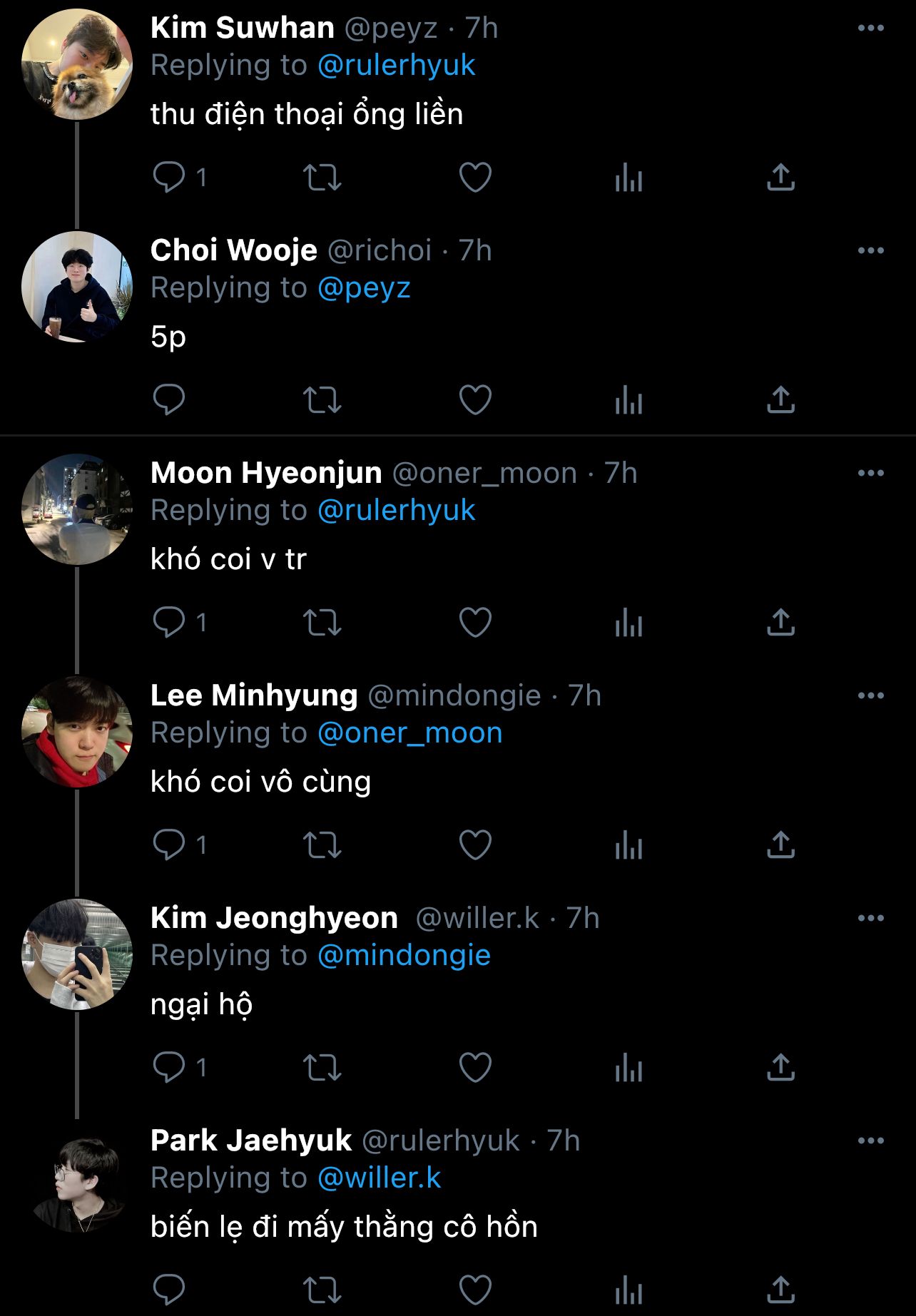This screenshot has width=916, height=1316.
Task: Retweet Park Jaehyuk's tweet
Action: tap(322, 1290)
